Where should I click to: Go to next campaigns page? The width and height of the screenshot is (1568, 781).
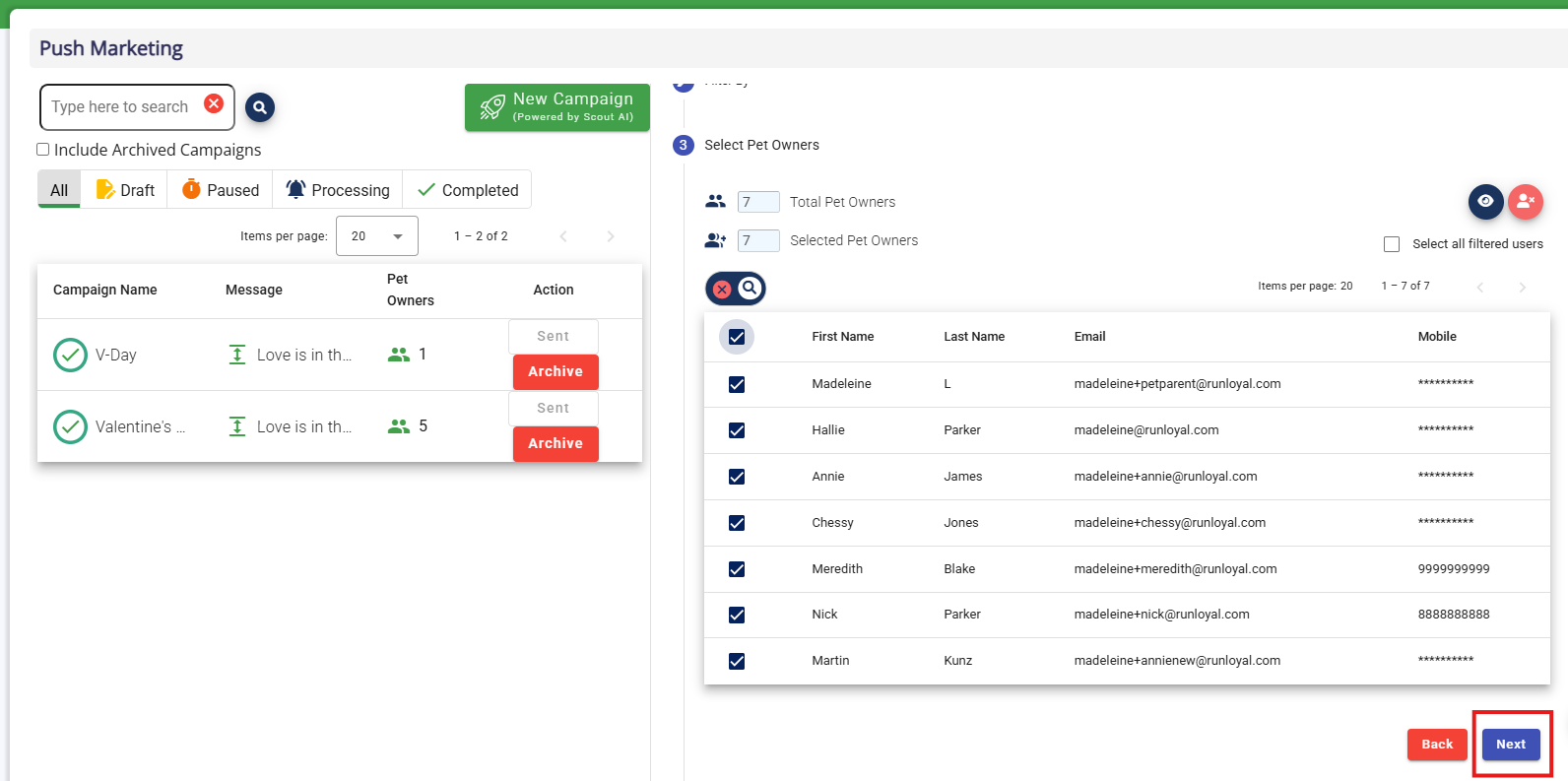pos(611,236)
